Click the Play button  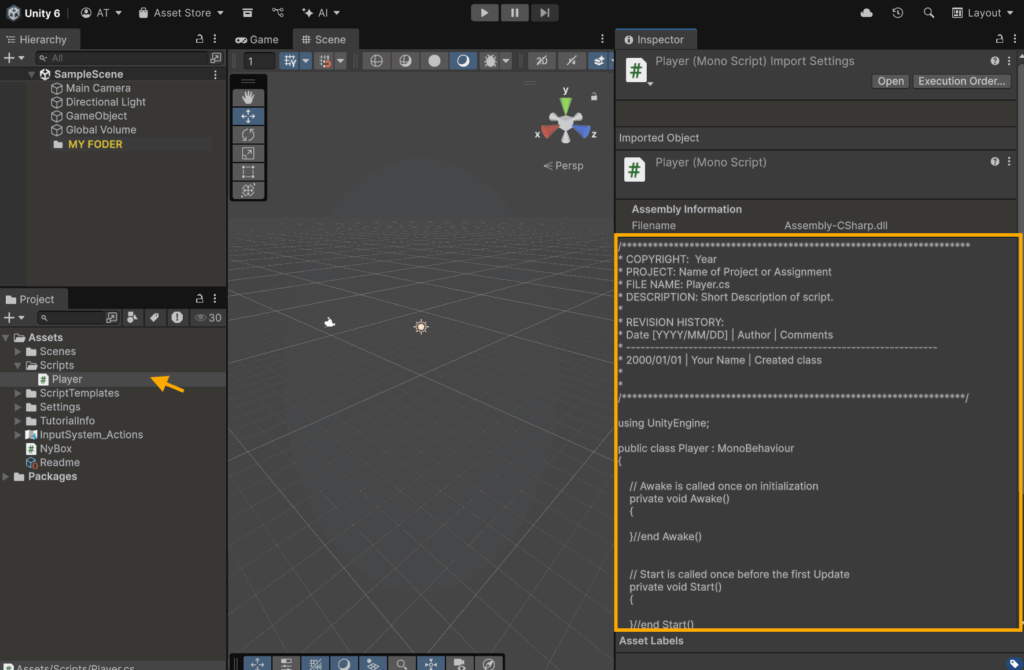pos(484,12)
